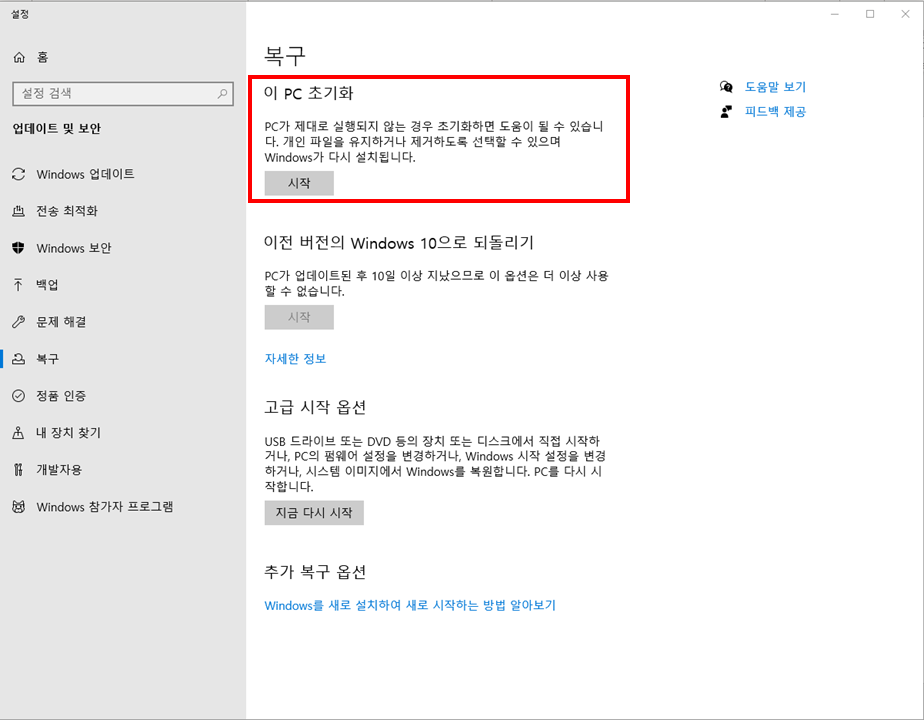
Task: Click the Home (홈) house icon
Action: tap(19, 57)
